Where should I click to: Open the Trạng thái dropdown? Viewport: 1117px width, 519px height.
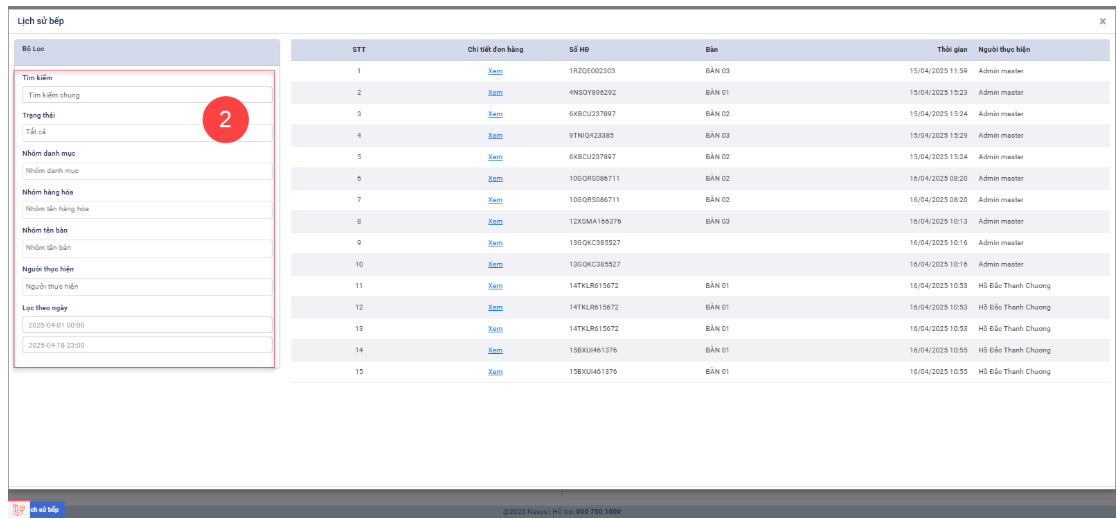tap(147, 132)
